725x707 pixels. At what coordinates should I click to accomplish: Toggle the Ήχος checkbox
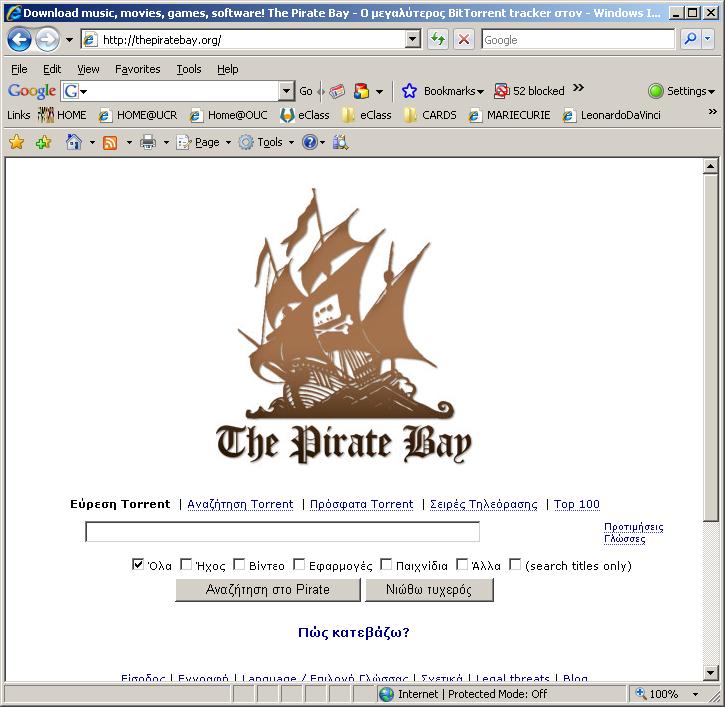(x=186, y=564)
